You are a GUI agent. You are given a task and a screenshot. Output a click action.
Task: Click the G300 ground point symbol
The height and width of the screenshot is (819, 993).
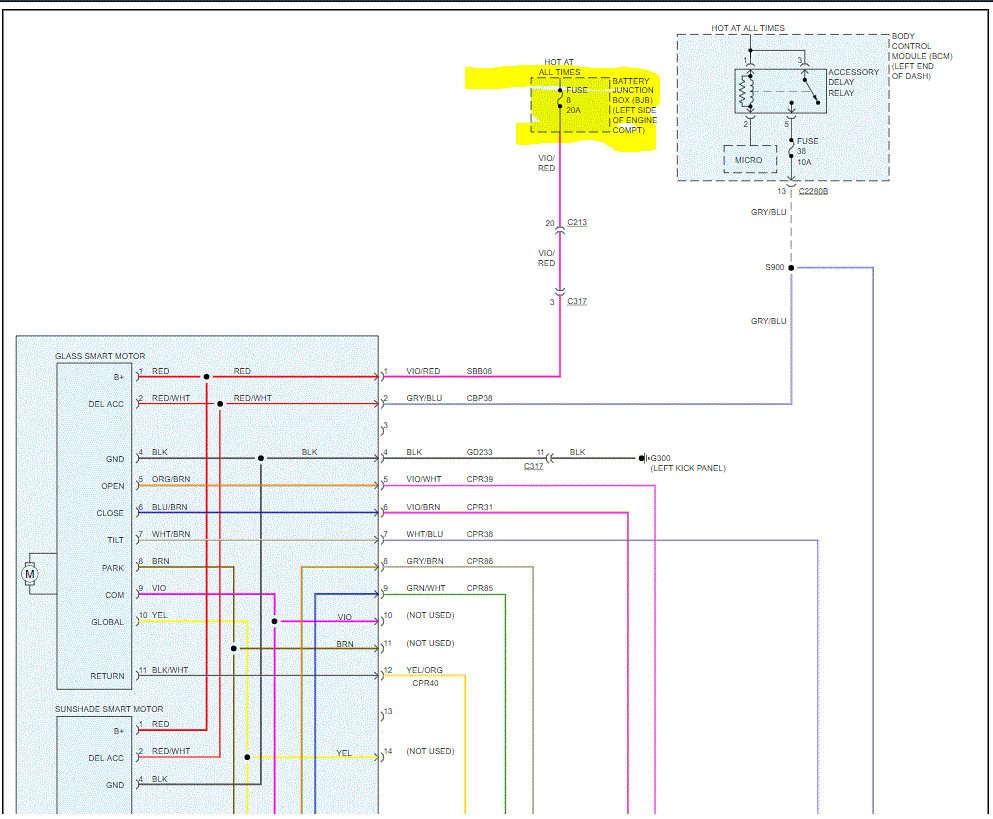tap(646, 458)
